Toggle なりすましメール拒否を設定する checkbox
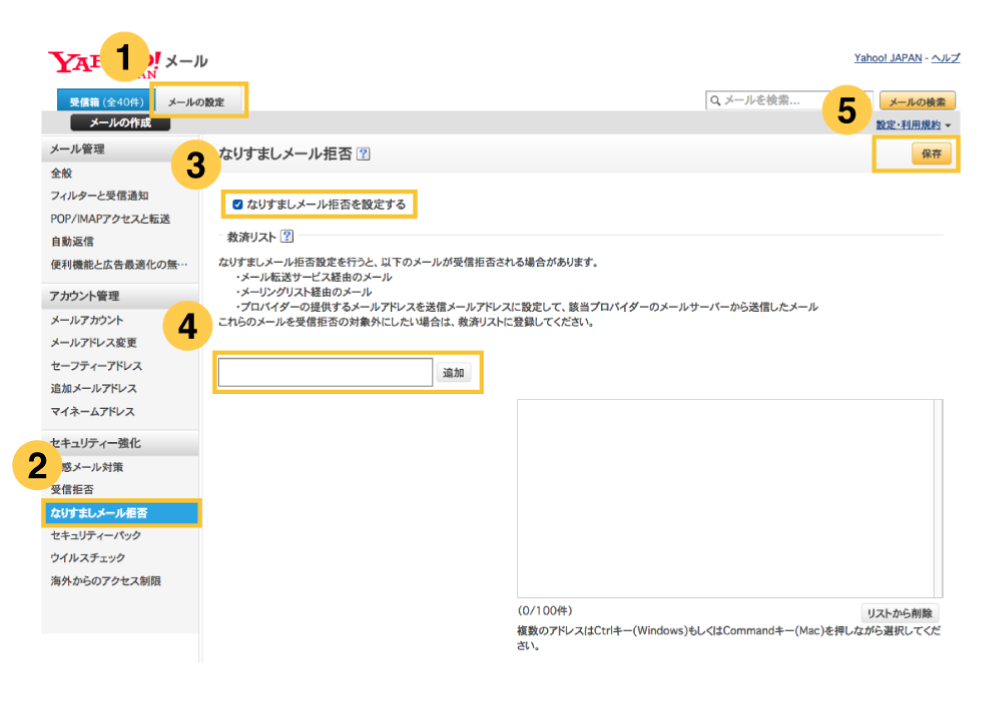1002x706 pixels. click(x=238, y=204)
